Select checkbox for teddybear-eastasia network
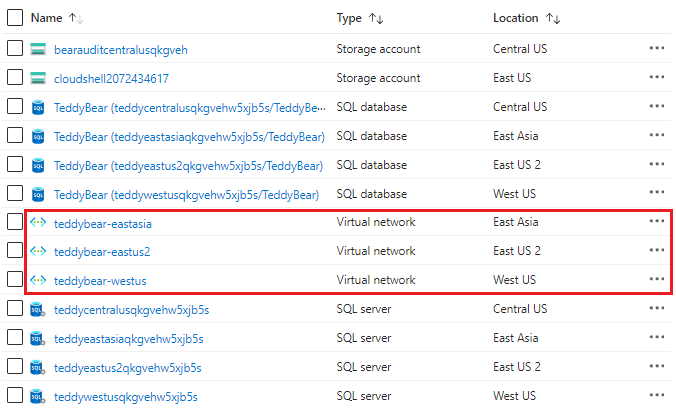This screenshot has height=409, width=676. (15, 222)
